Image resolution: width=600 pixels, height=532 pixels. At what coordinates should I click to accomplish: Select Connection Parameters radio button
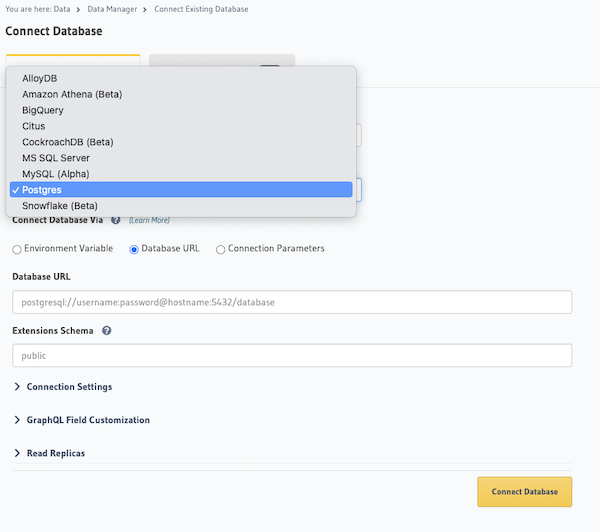coord(220,250)
